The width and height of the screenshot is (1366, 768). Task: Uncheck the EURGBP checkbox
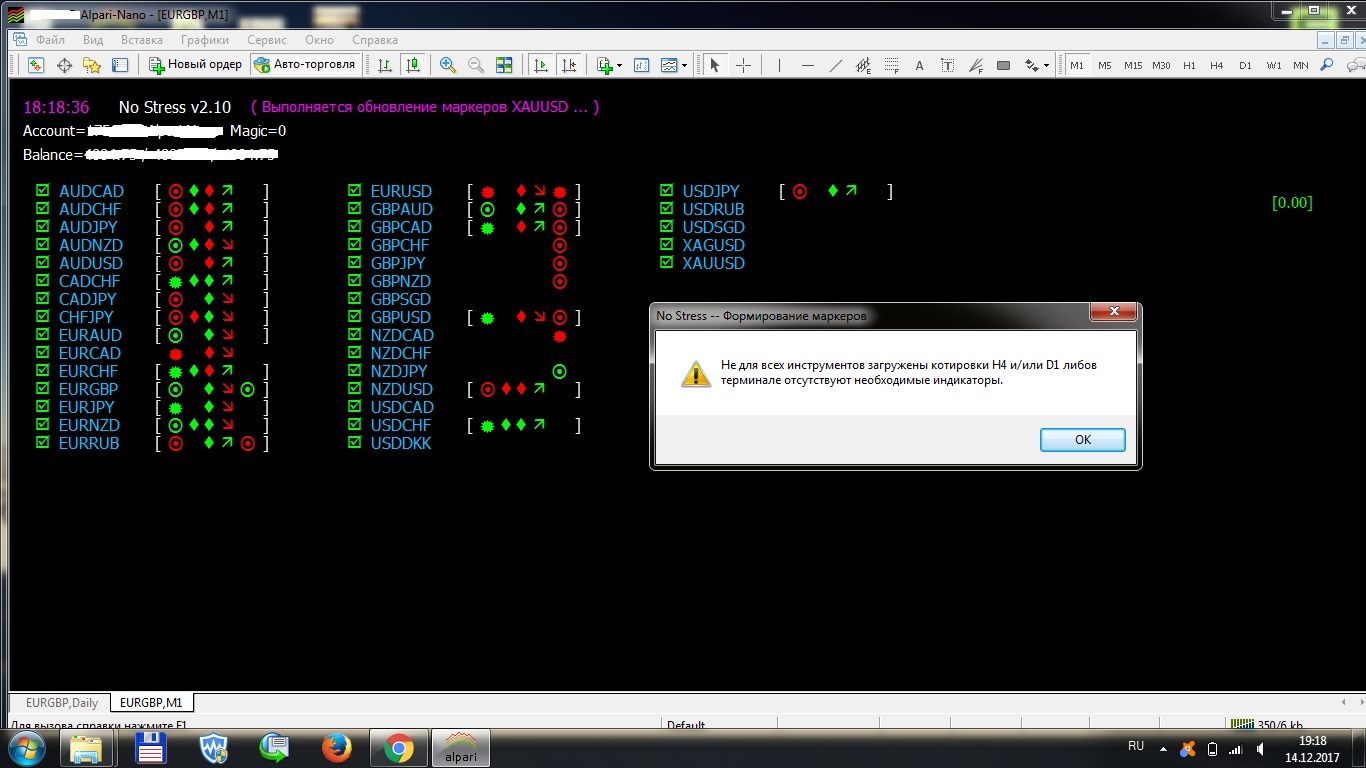point(42,389)
